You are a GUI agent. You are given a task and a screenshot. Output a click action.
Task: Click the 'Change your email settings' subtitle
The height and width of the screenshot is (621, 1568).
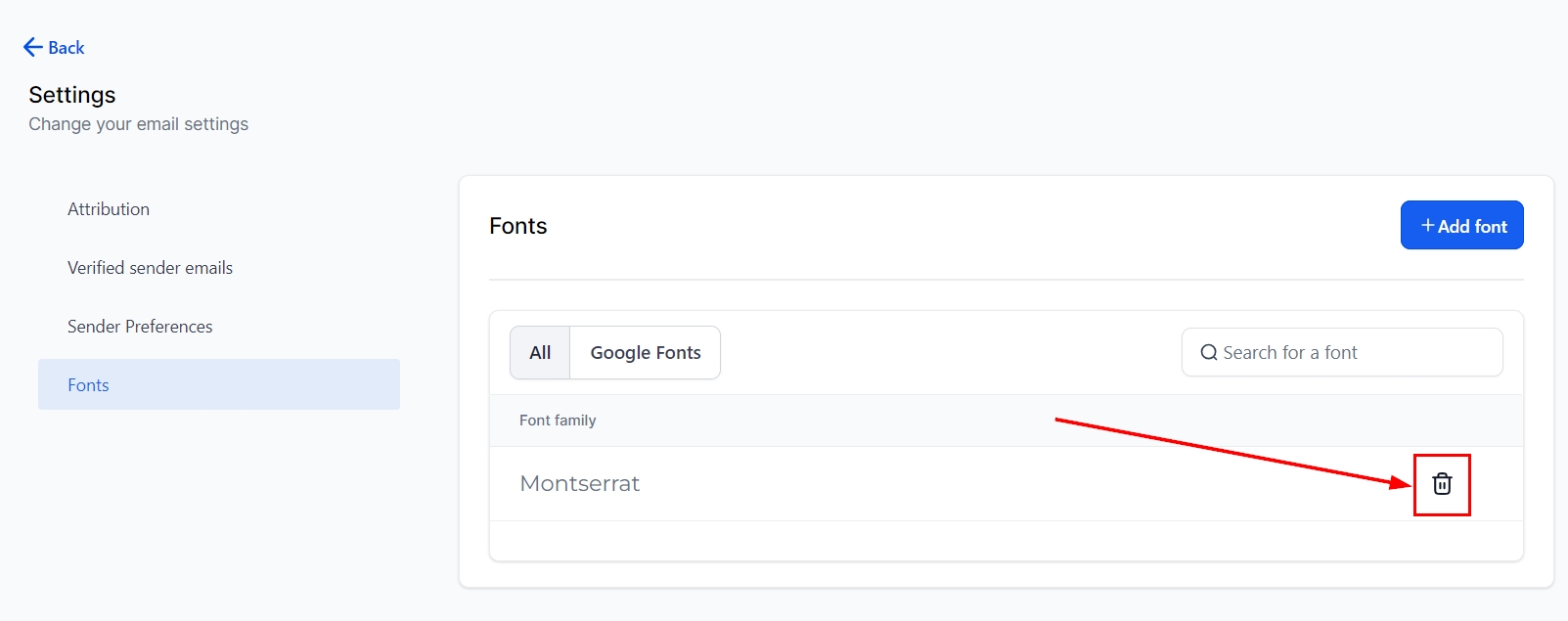pos(138,124)
